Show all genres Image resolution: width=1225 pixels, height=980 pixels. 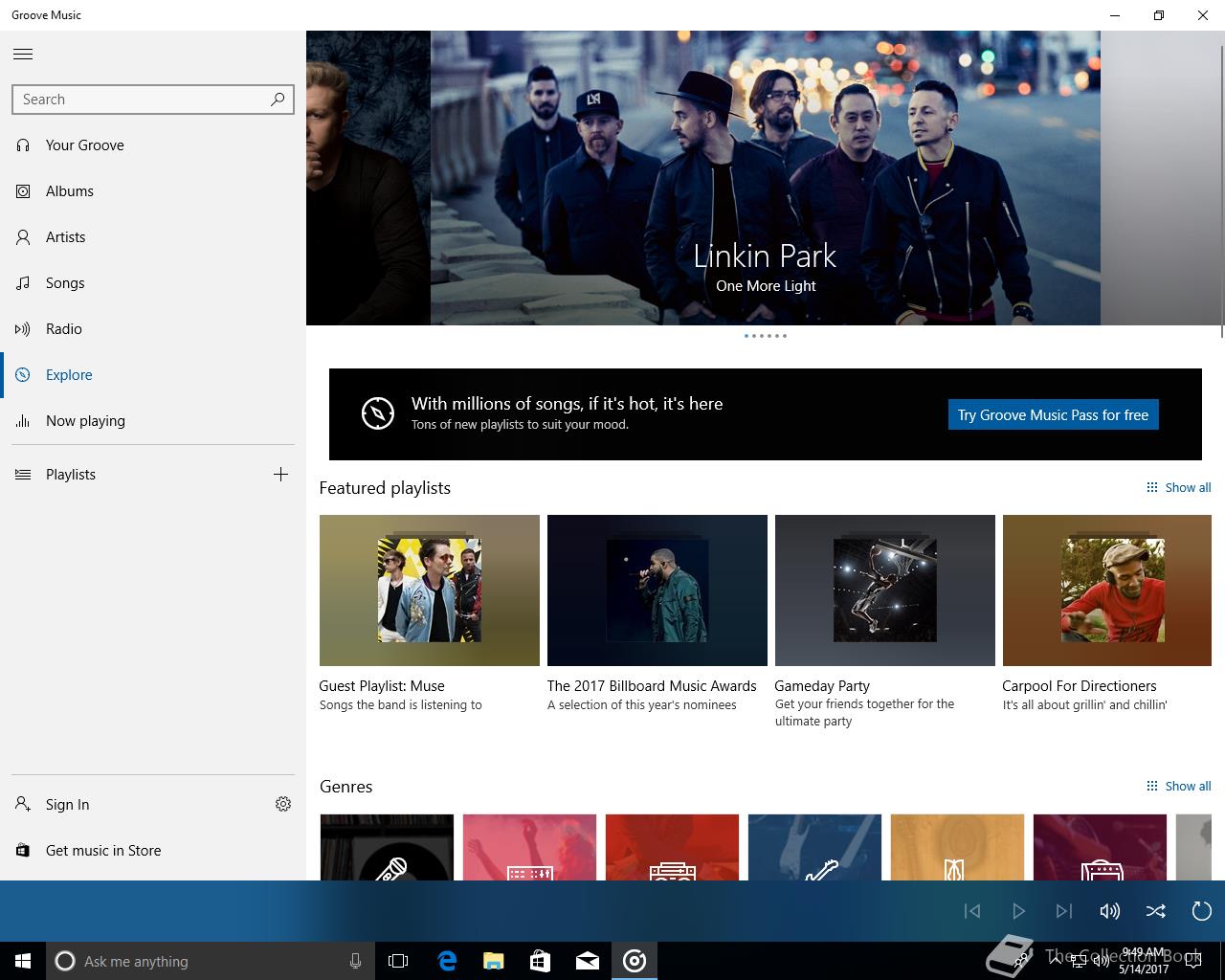point(1178,786)
